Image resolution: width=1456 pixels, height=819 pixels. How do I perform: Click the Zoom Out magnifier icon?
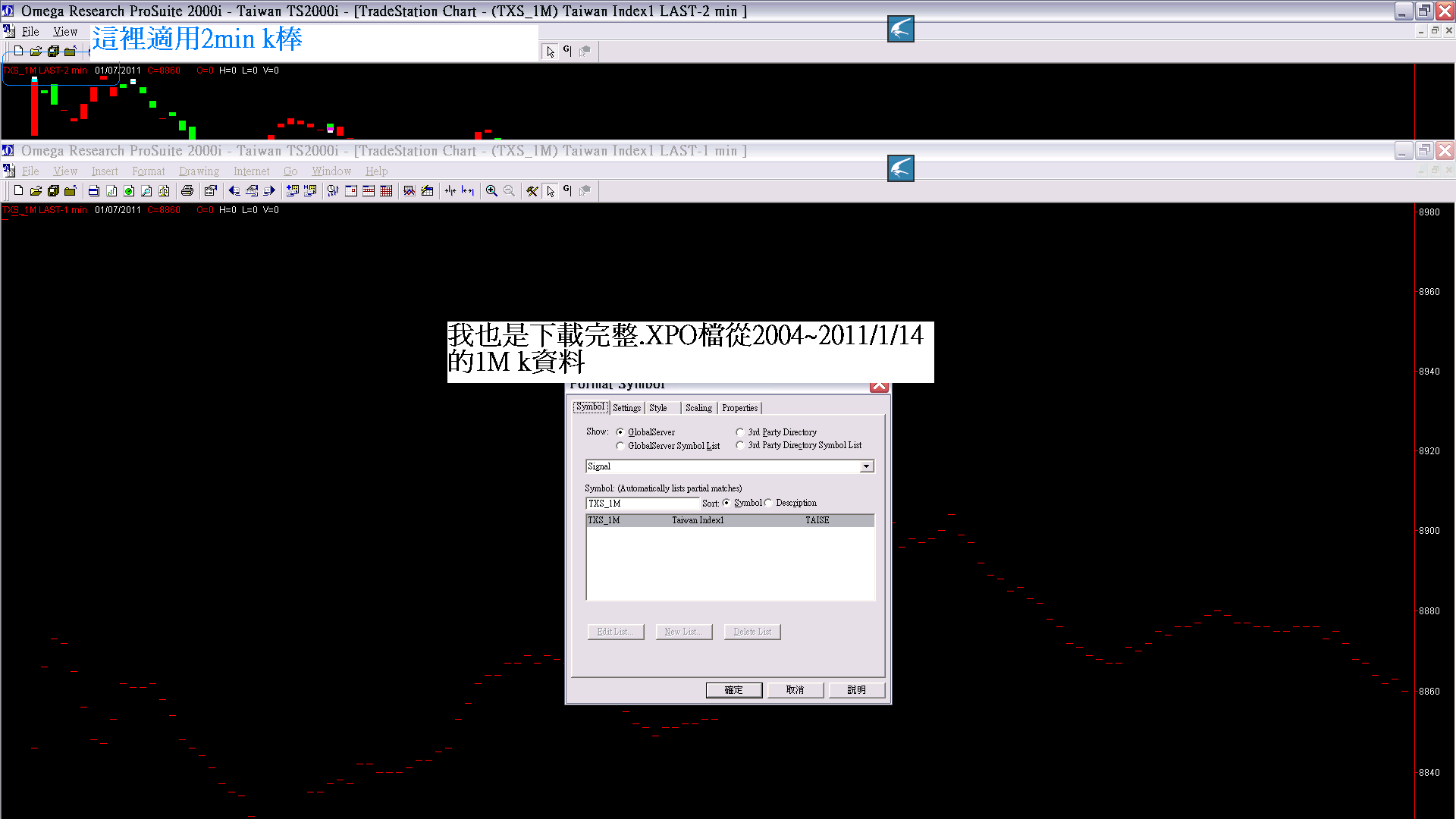(509, 190)
